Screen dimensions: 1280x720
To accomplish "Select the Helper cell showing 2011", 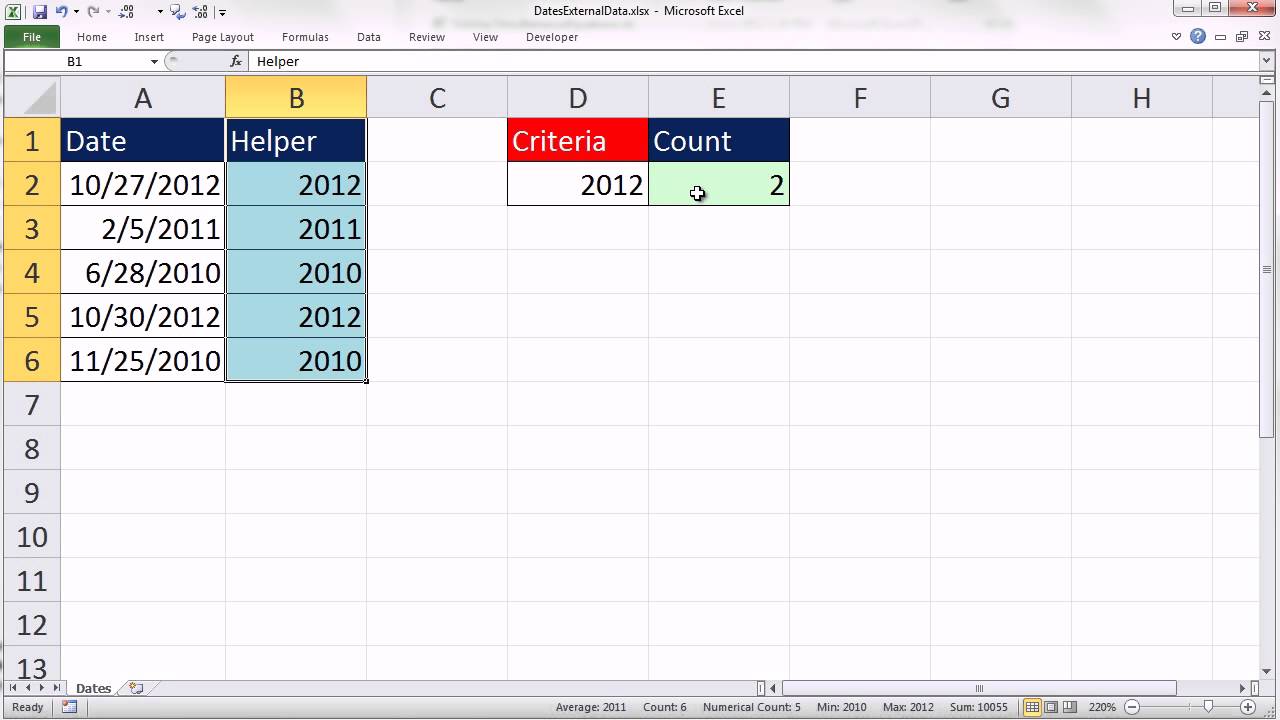I will coord(296,228).
